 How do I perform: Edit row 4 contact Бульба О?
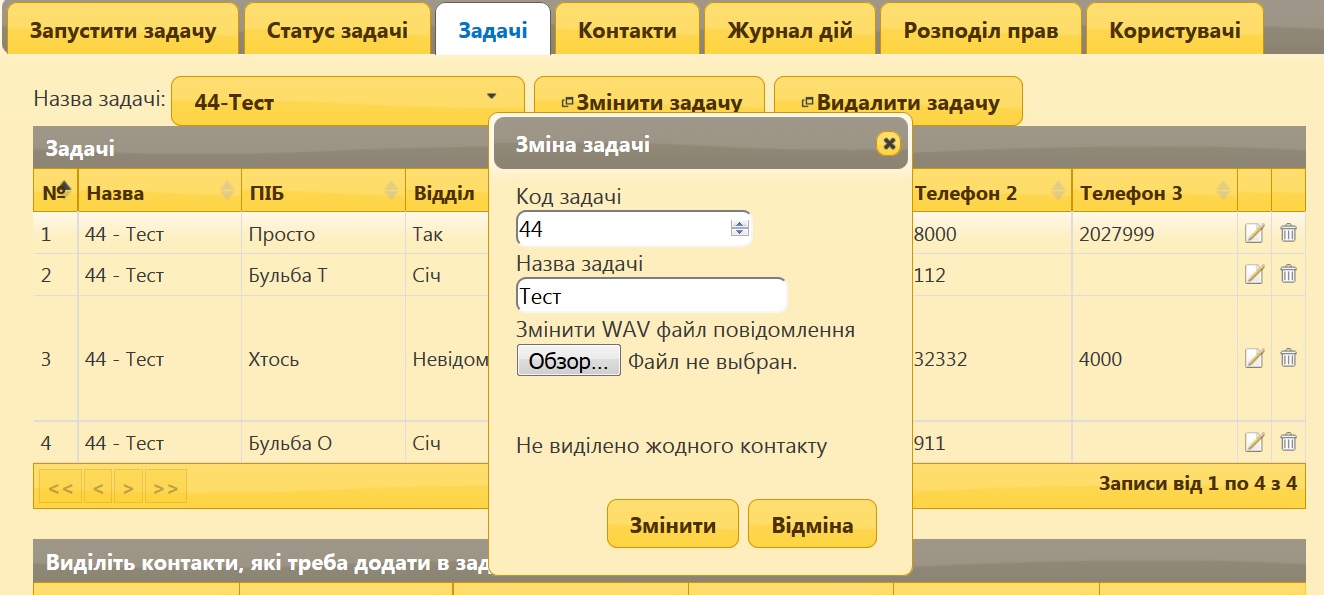click(1254, 442)
